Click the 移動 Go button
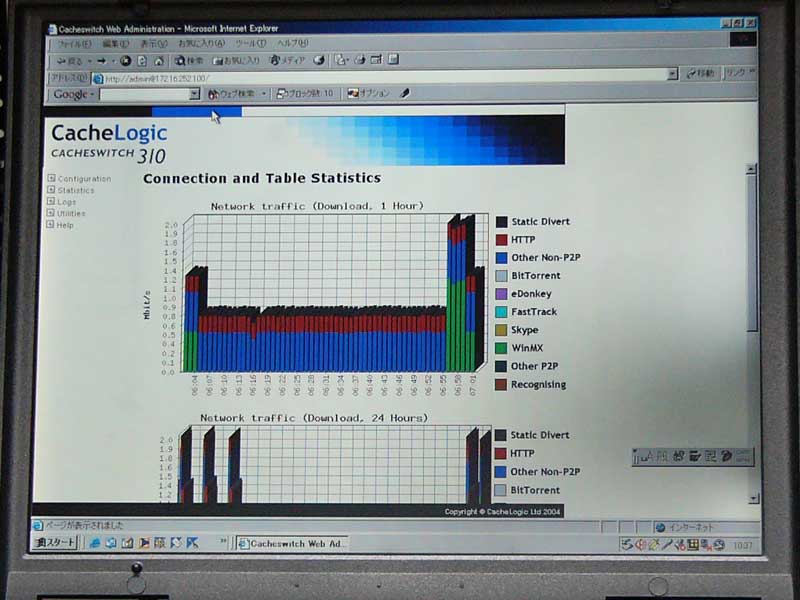 point(701,73)
